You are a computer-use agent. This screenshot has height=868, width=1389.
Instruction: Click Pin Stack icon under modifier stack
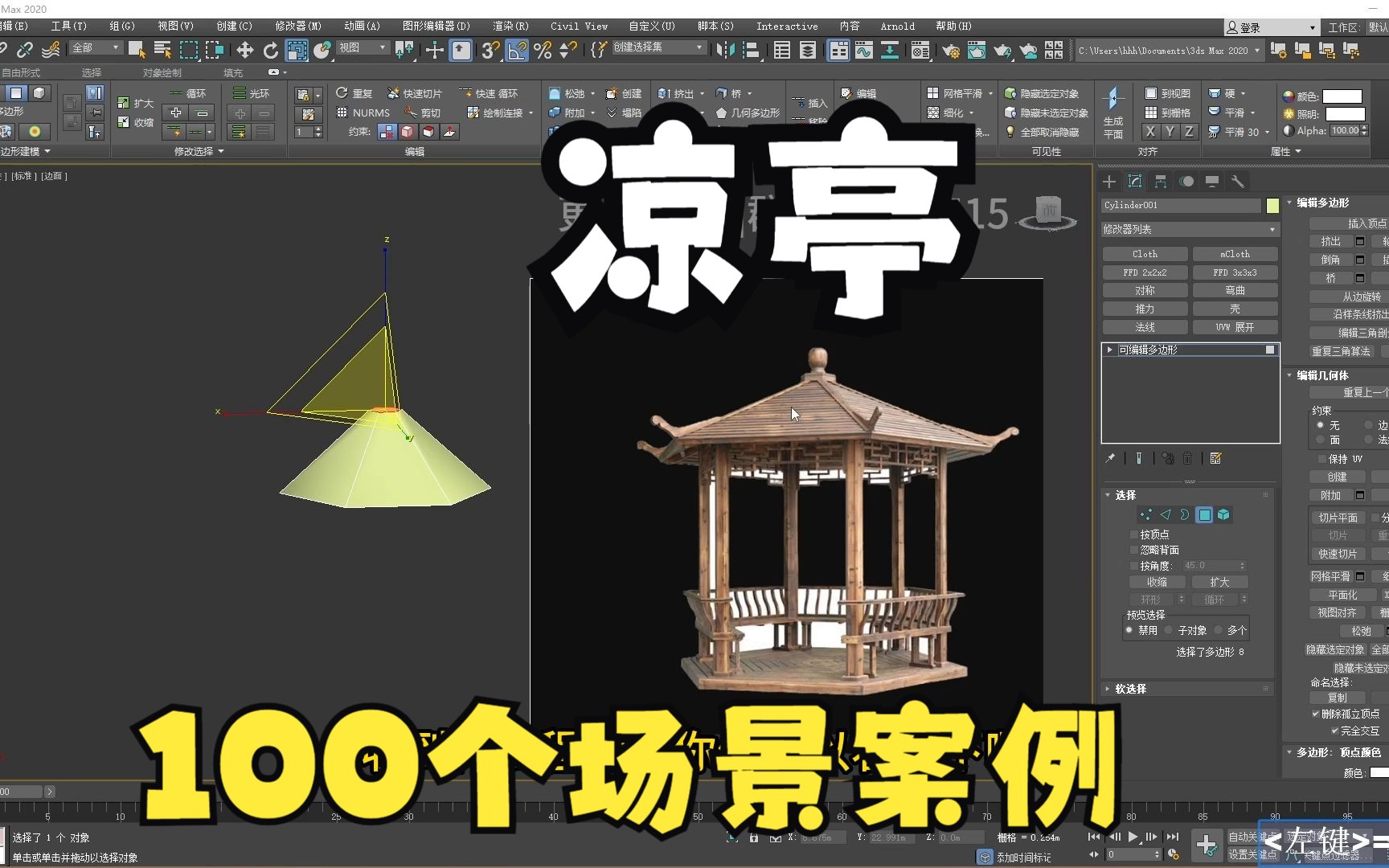(1110, 458)
